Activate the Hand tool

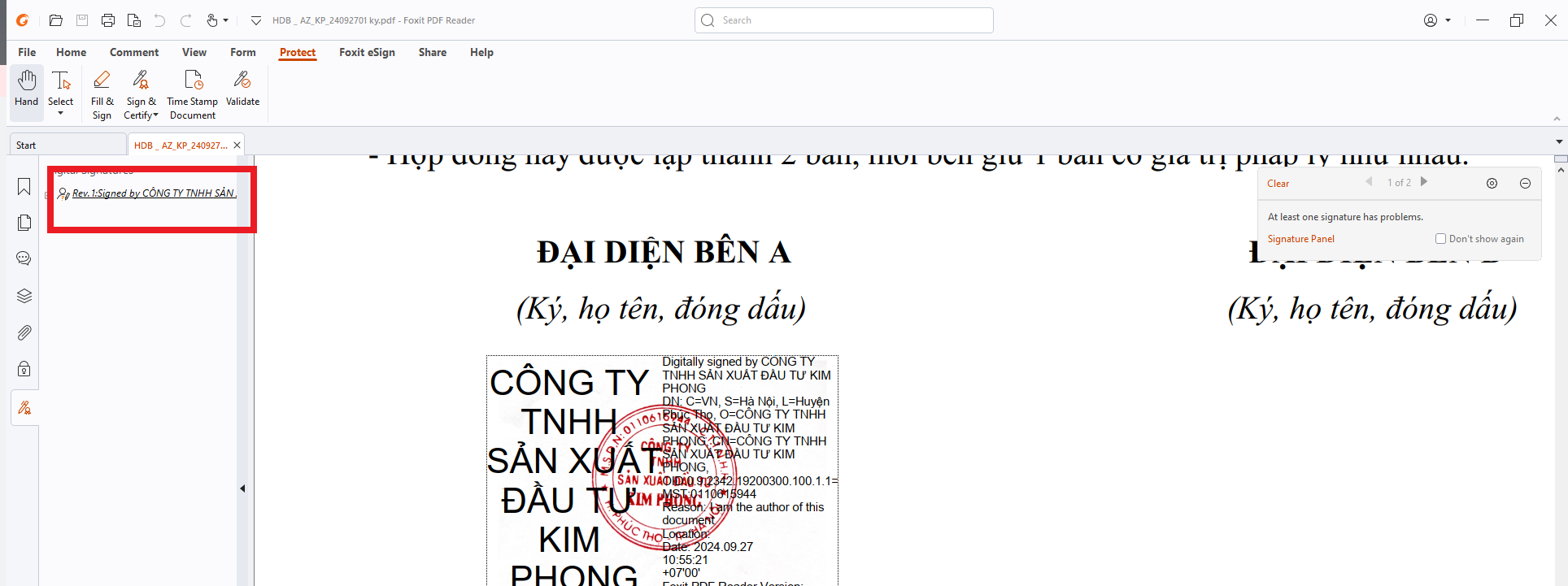click(x=27, y=91)
